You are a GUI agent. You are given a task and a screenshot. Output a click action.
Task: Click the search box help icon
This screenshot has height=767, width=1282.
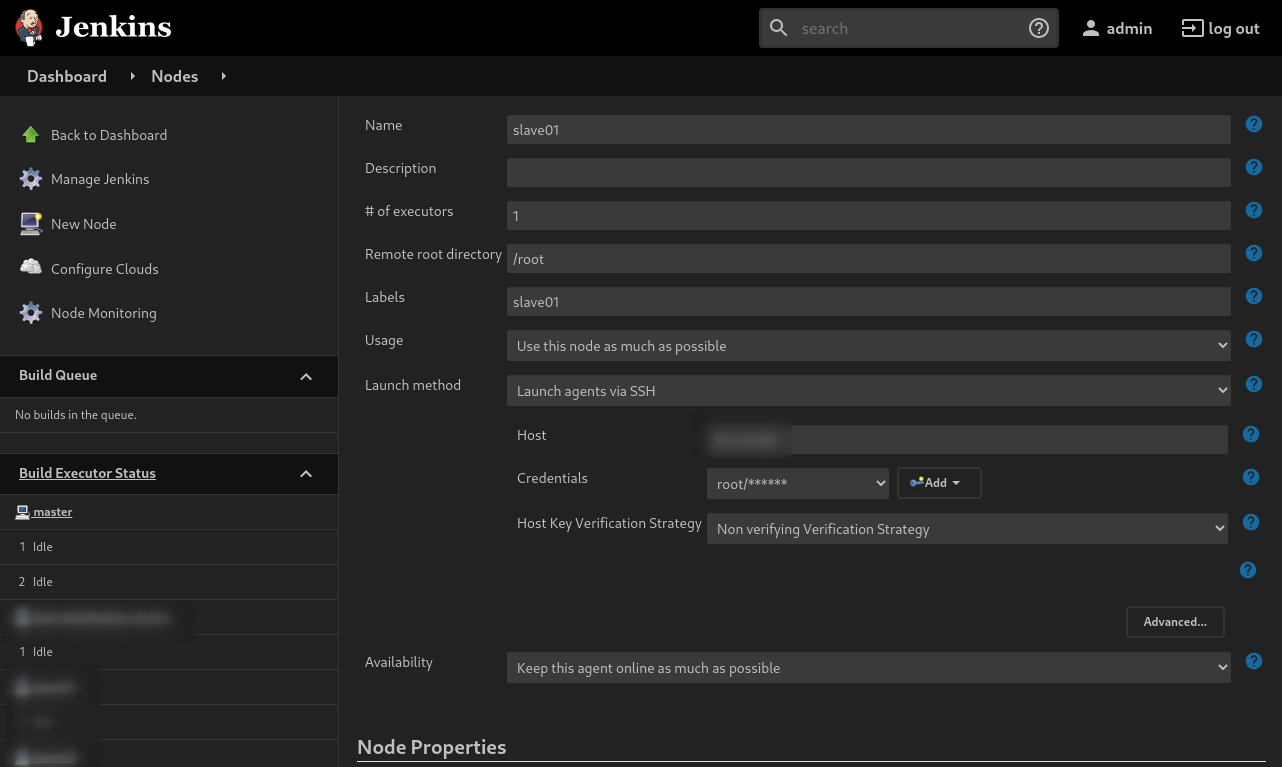[x=1039, y=28]
